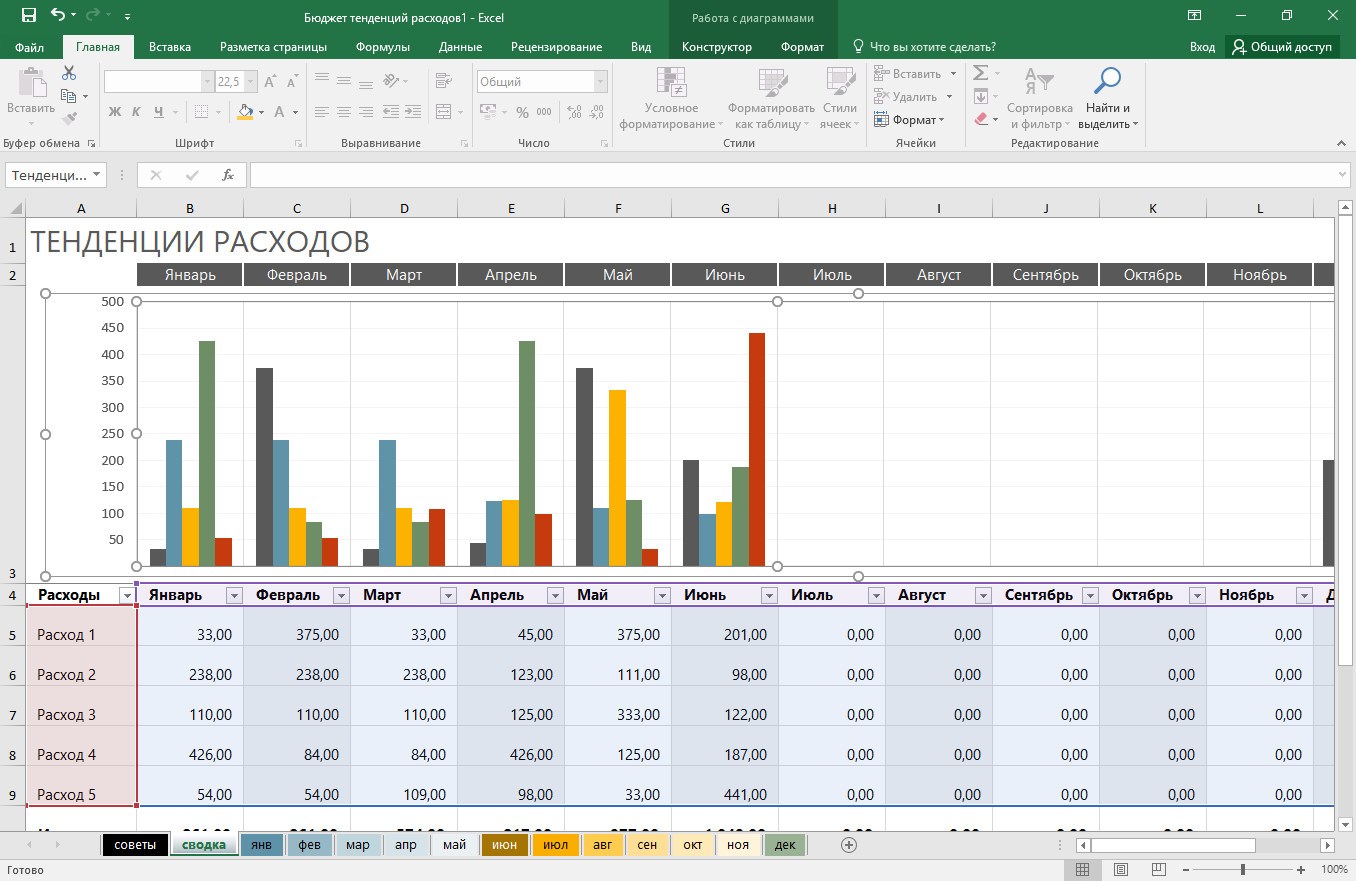
Task: Expand the Name Box dropdown arrow
Action: point(96,175)
